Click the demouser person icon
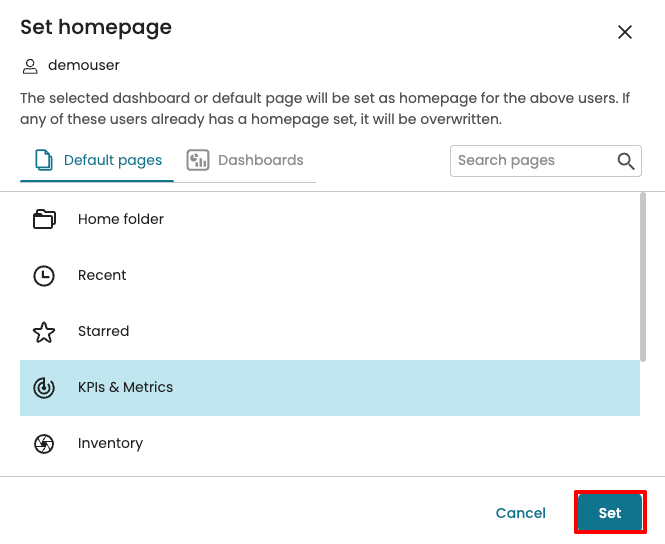Viewport: 665px width, 544px height. click(x=30, y=67)
